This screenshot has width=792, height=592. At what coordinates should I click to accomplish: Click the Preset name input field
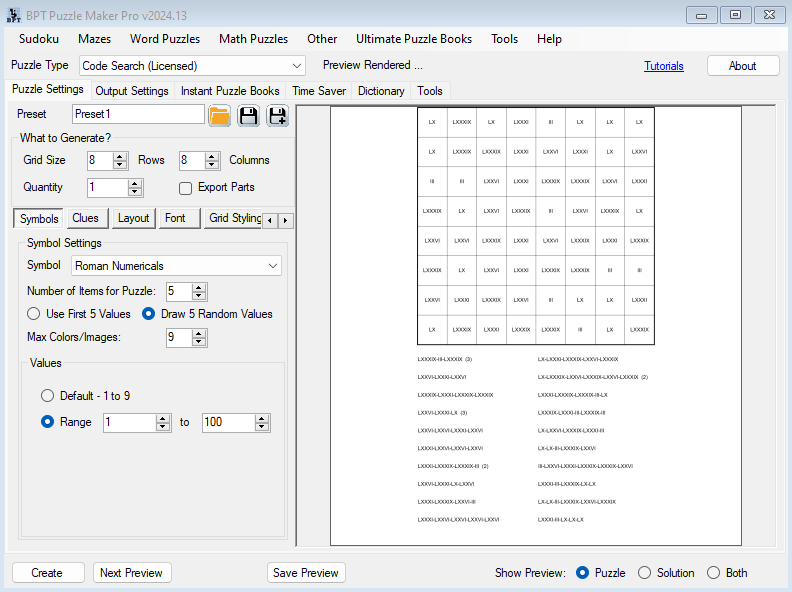138,115
